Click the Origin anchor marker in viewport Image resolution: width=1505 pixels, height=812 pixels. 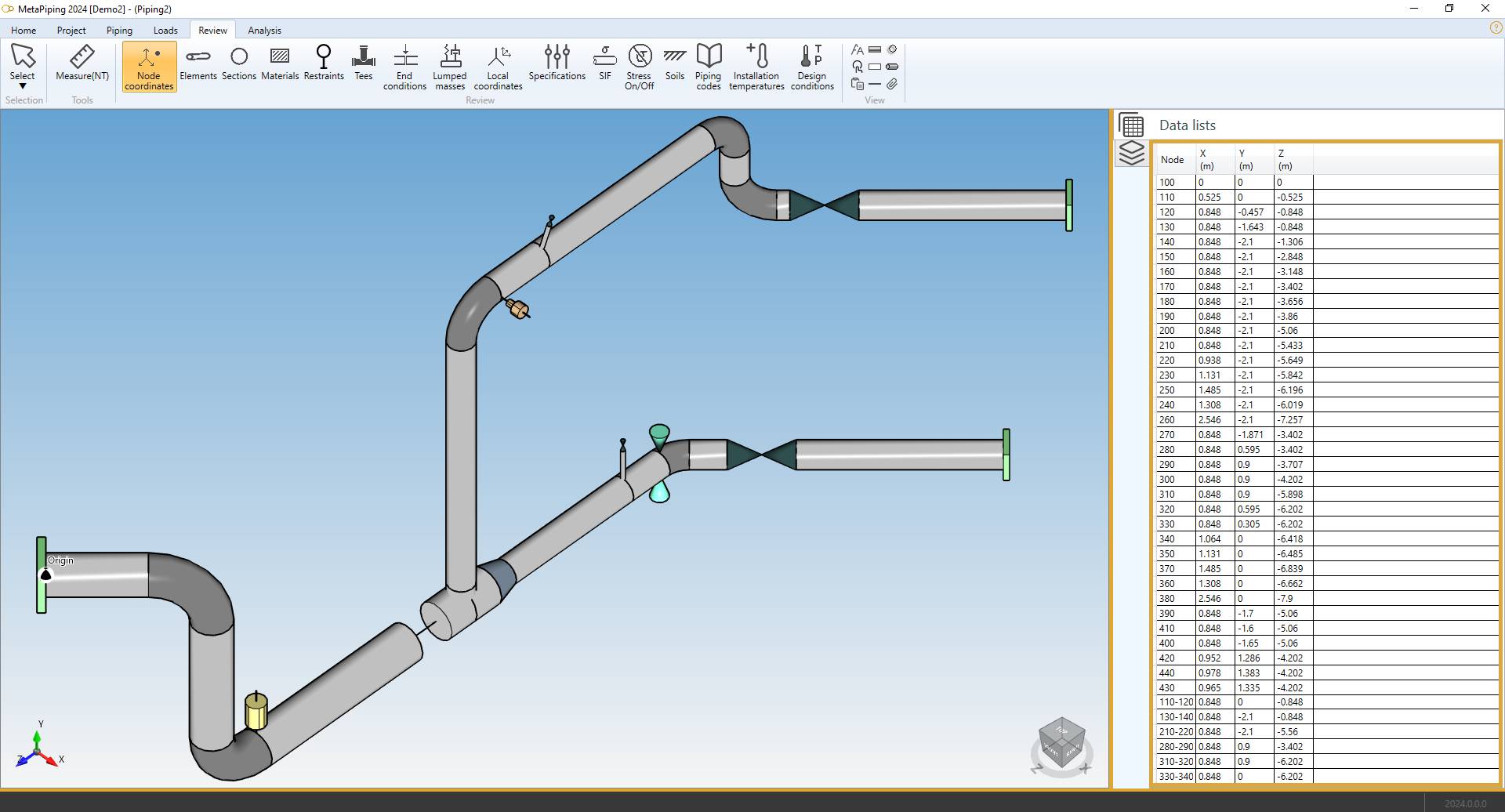(x=45, y=575)
